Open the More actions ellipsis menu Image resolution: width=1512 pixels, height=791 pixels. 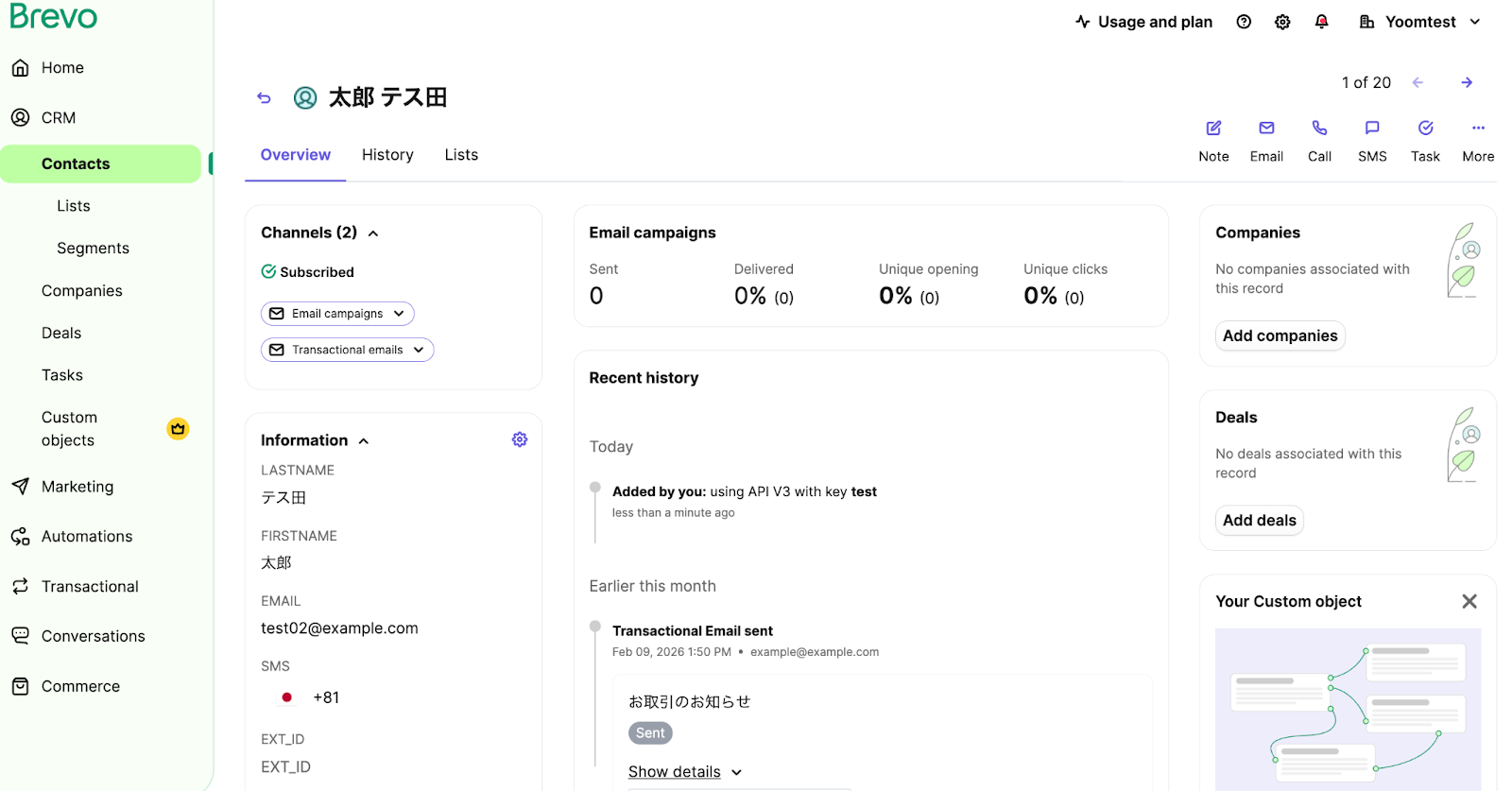(1478, 129)
